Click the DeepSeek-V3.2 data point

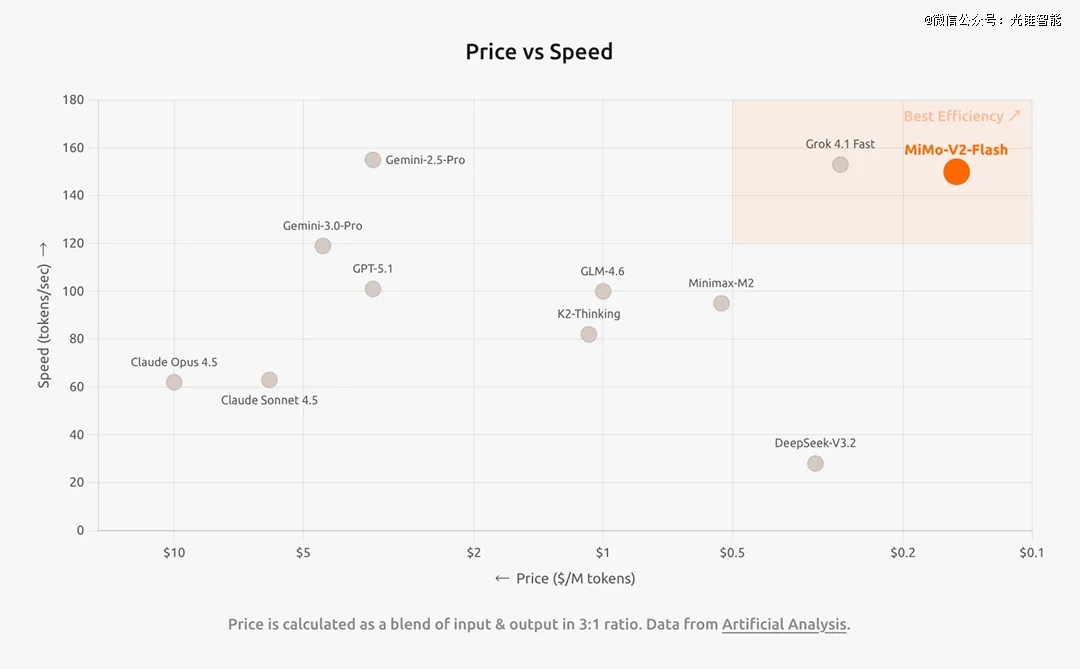pyautogui.click(x=815, y=463)
